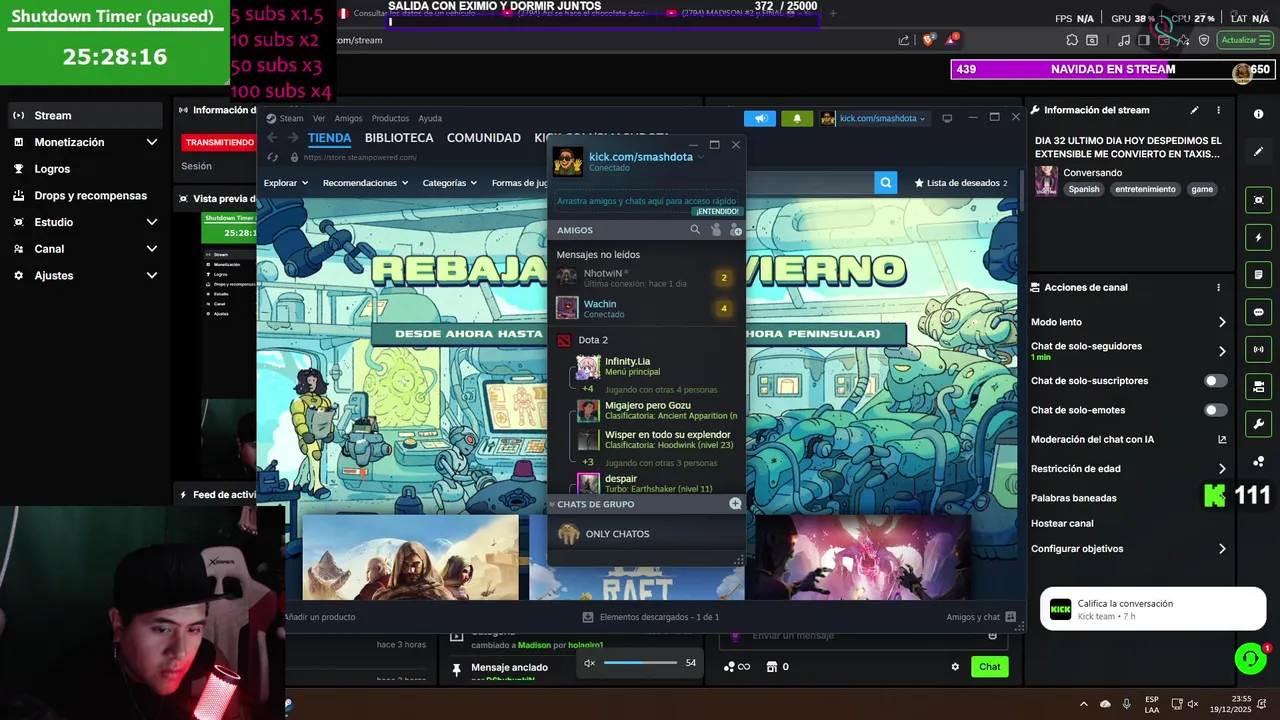Open the Amigos menu in Steam

348,118
